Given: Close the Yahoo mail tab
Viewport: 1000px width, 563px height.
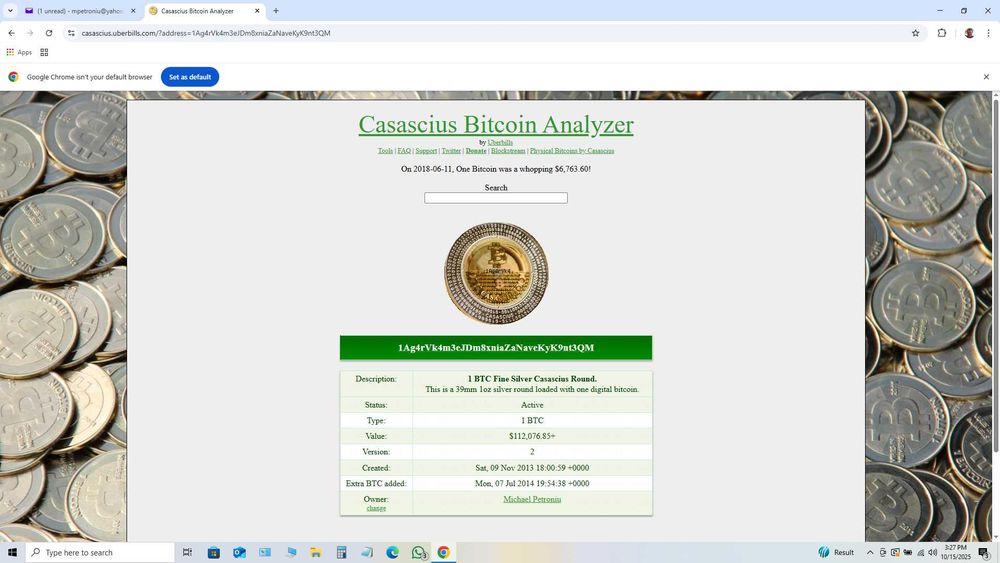Looking at the screenshot, I should pyautogui.click(x=133, y=11).
